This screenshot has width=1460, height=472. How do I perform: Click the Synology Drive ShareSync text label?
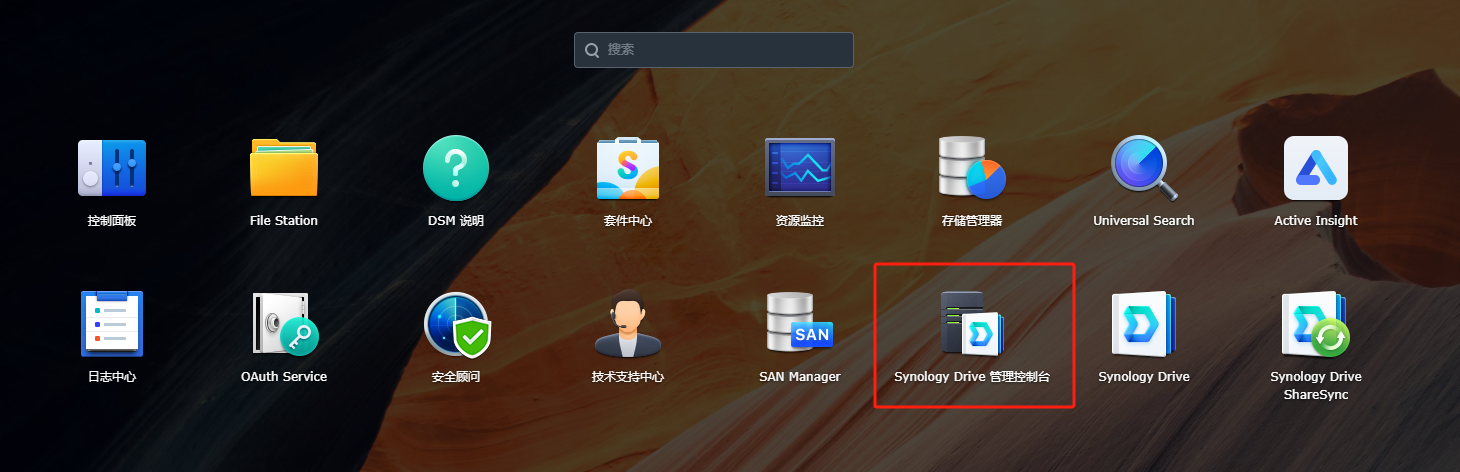click(1316, 386)
